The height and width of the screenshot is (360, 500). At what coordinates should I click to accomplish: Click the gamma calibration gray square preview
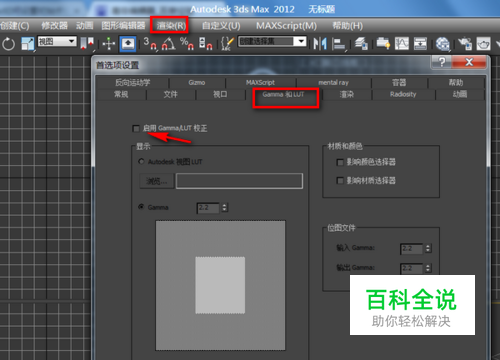tap(220, 285)
